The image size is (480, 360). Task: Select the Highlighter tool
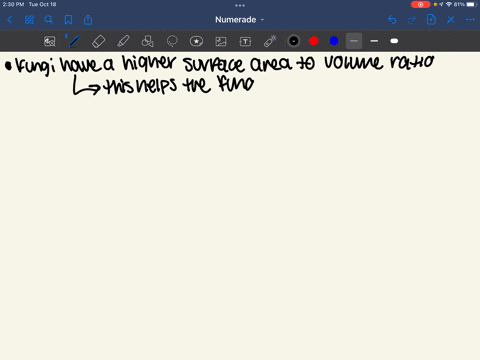123,41
